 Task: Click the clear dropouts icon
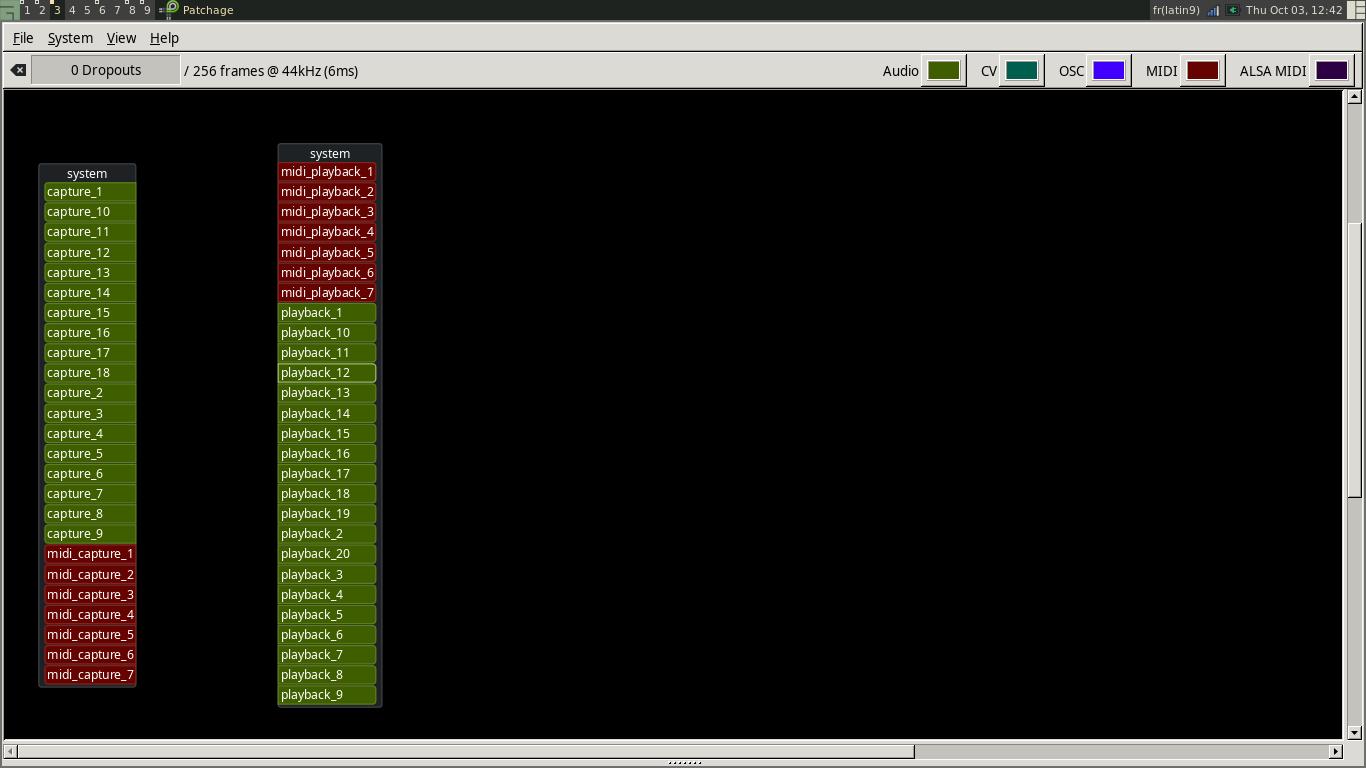pos(18,70)
